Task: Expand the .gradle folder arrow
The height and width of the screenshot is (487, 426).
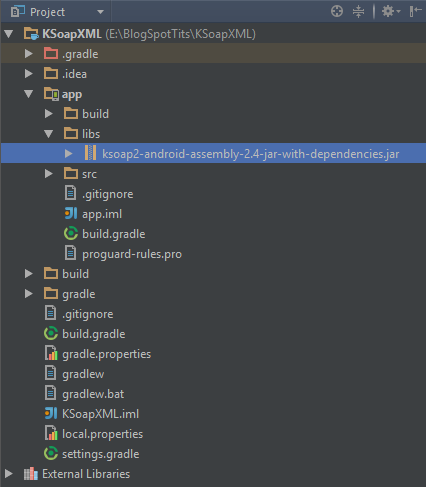Action: point(29,54)
